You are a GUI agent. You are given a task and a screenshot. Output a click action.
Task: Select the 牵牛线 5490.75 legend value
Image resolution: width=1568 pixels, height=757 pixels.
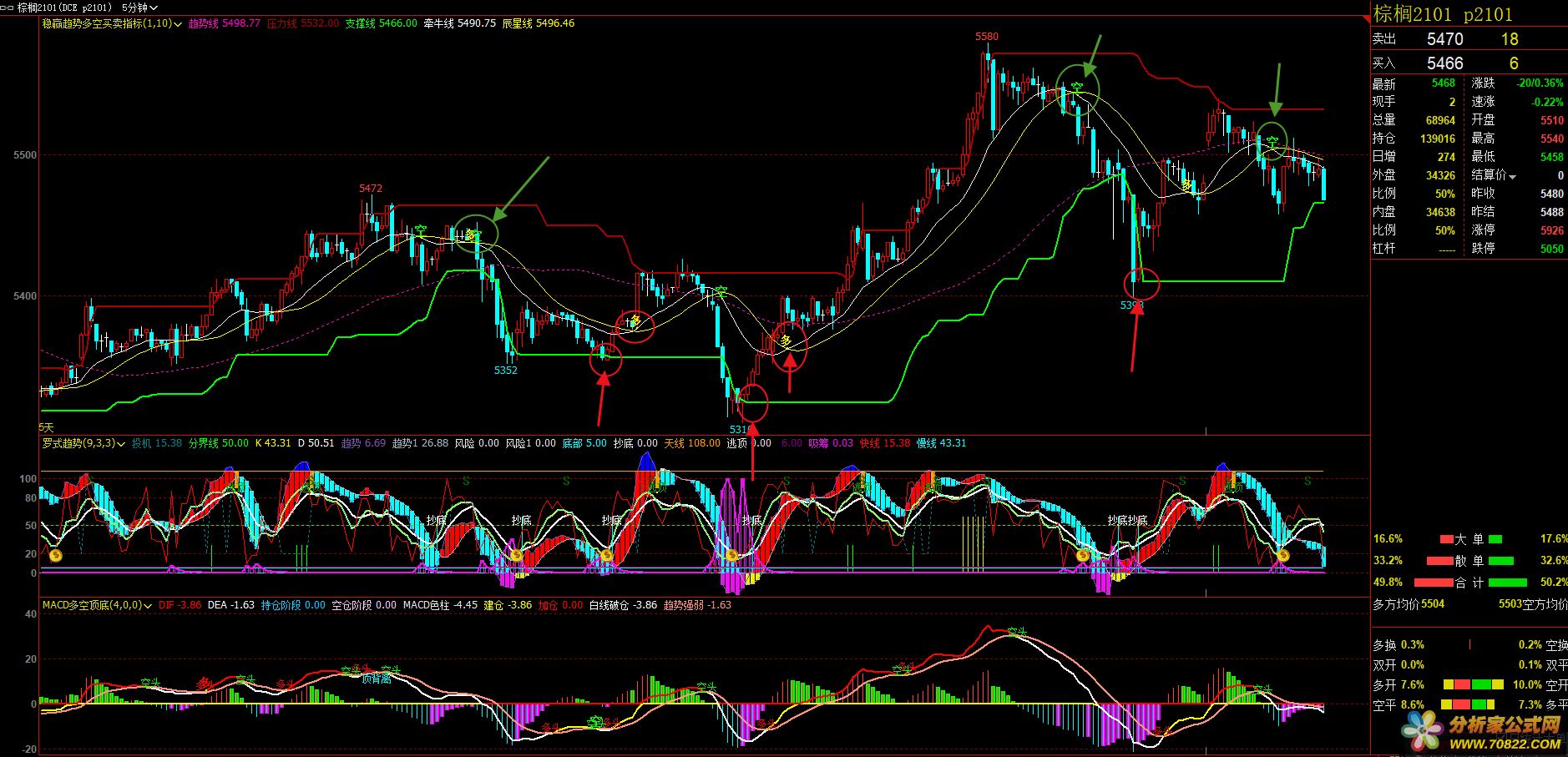tap(460, 23)
